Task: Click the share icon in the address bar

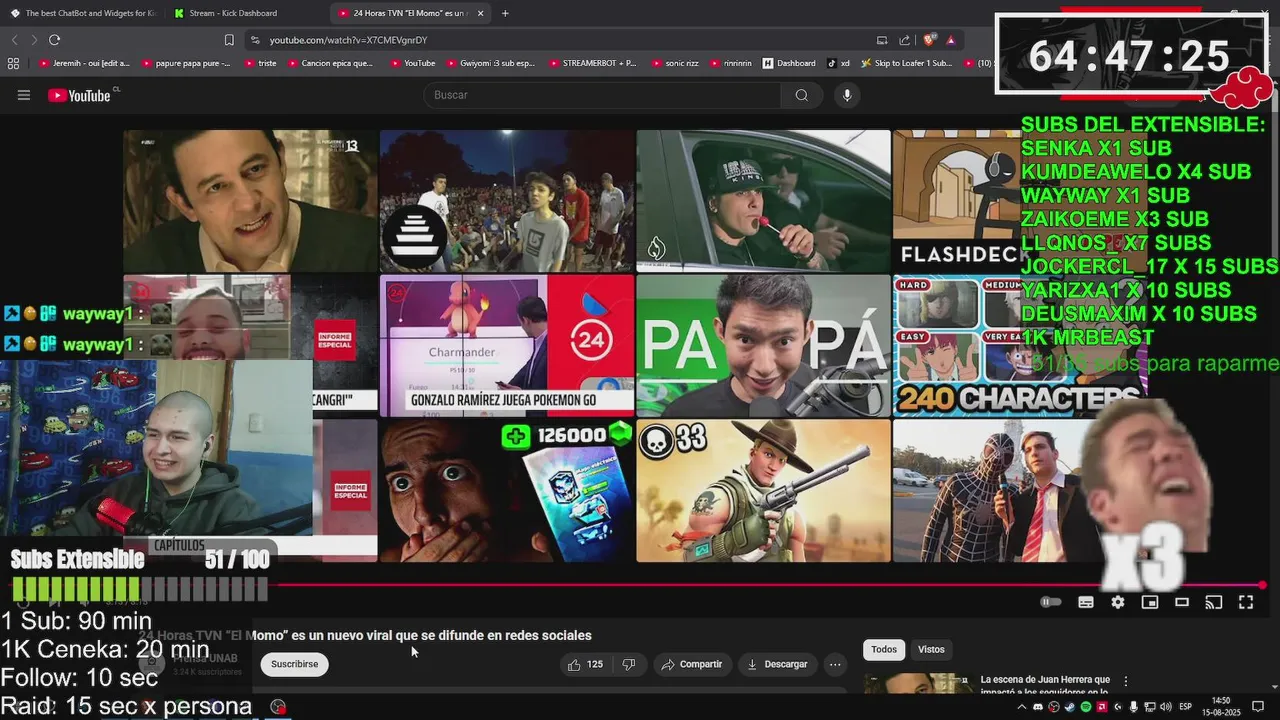Action: 905,40
